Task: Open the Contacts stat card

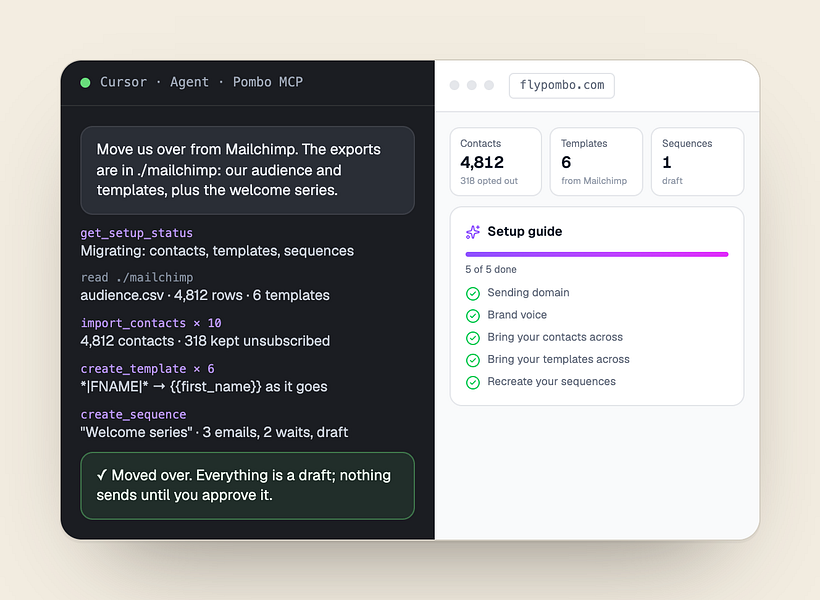Action: coord(496,162)
